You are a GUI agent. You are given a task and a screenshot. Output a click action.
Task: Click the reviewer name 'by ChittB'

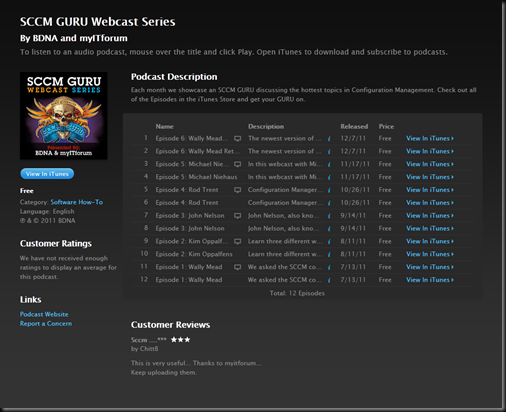(x=144, y=349)
